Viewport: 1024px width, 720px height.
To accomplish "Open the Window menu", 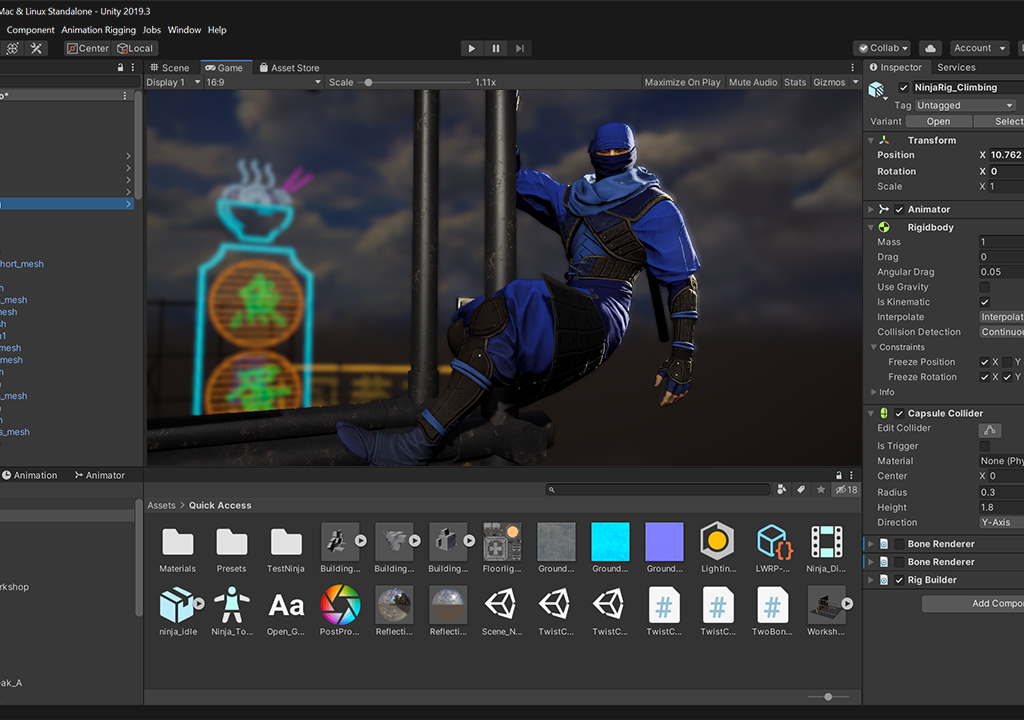I will point(184,30).
